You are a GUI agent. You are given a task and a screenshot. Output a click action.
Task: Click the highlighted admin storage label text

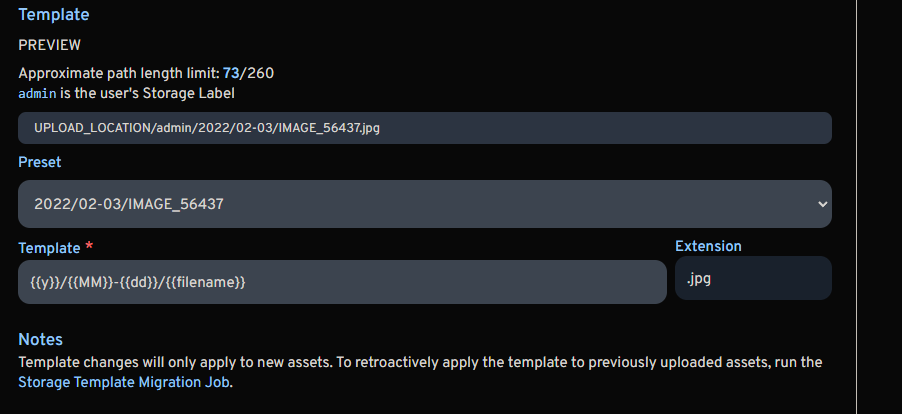(37, 93)
